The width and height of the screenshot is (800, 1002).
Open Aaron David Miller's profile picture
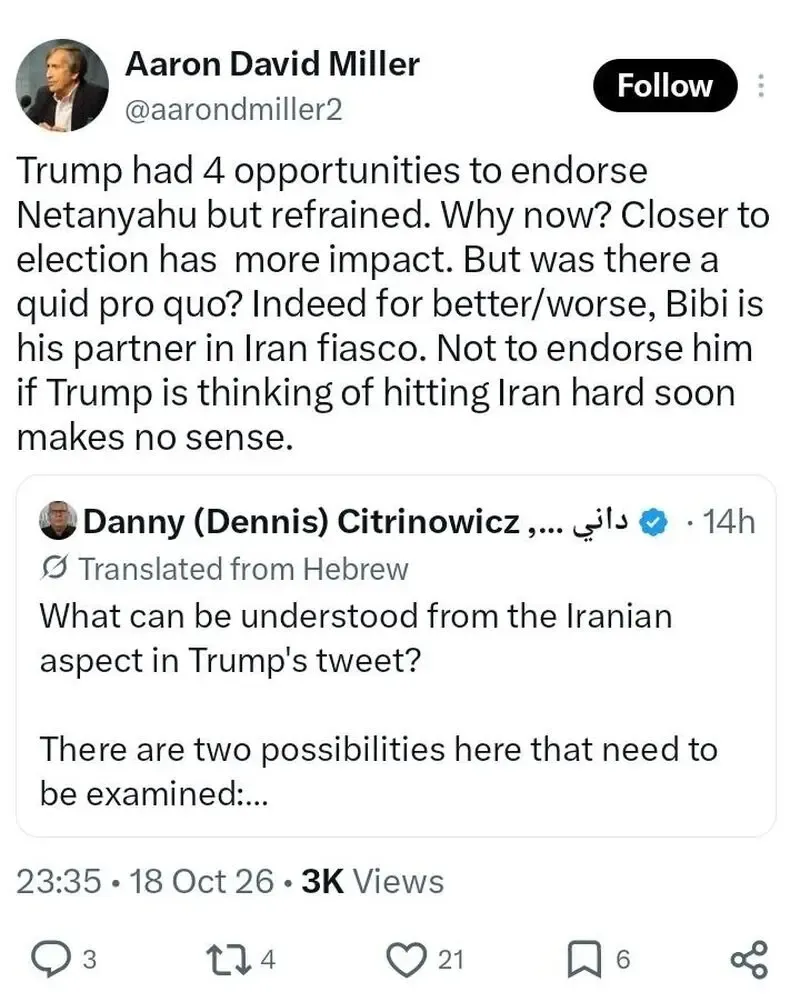[x=62, y=86]
